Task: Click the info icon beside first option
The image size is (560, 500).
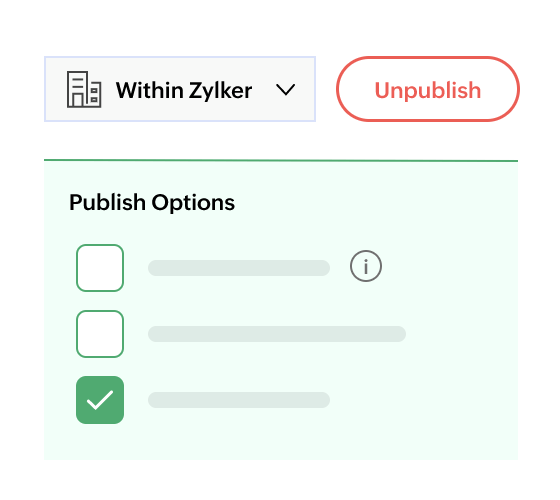Action: [x=366, y=266]
